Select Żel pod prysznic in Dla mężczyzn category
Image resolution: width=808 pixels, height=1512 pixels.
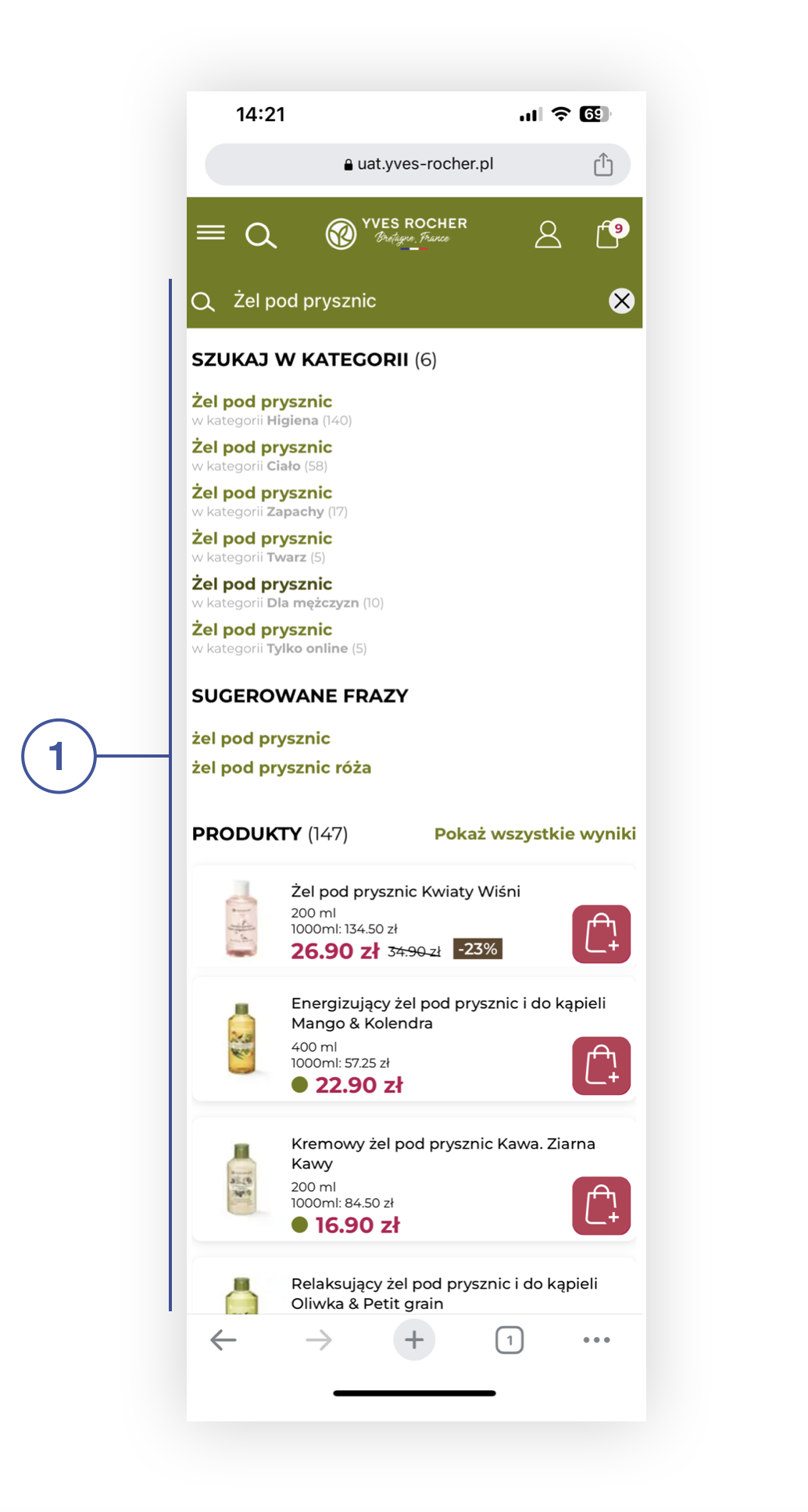tap(288, 593)
